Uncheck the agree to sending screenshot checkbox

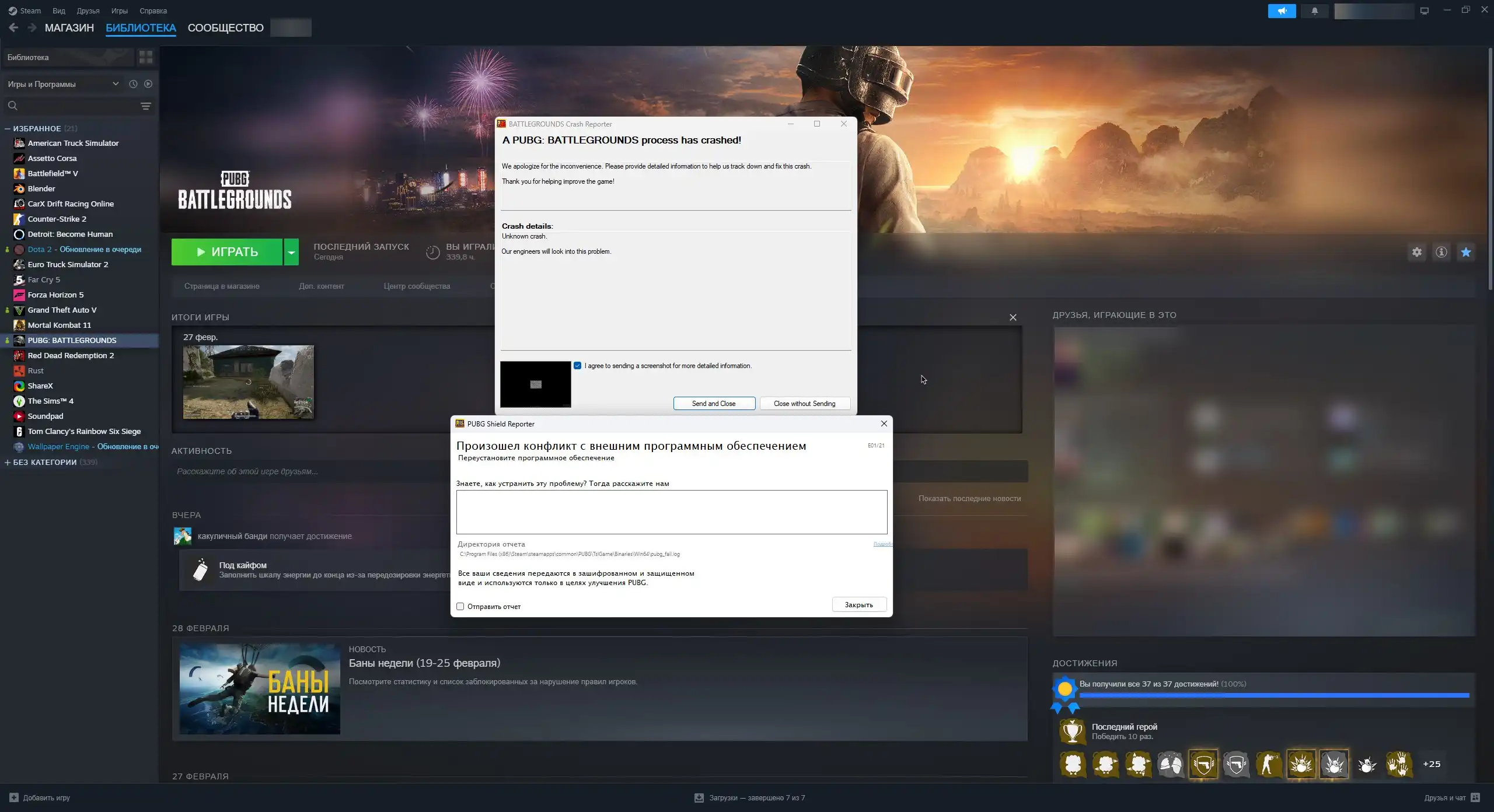577,366
